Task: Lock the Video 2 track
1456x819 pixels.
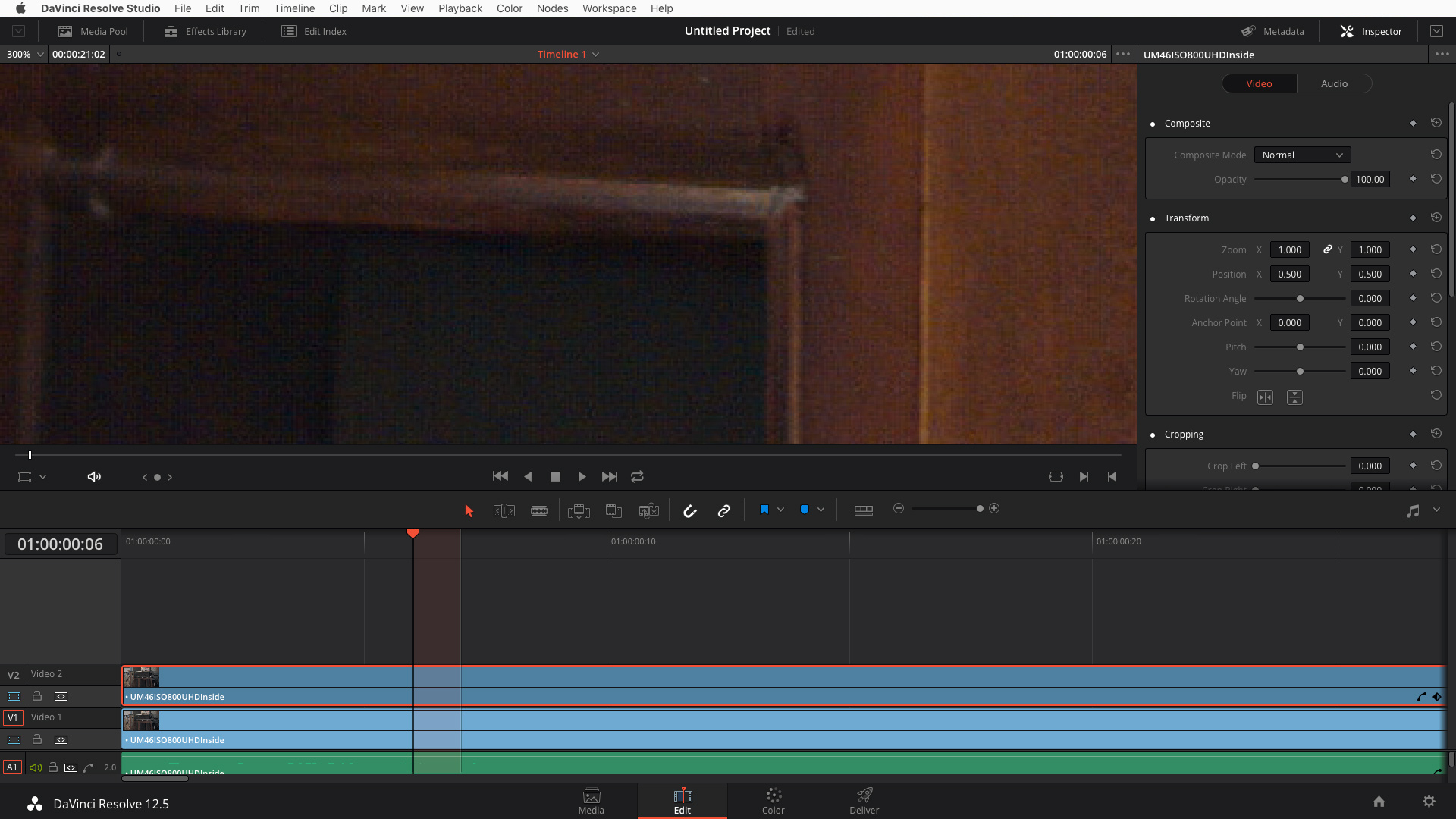Action: click(36, 695)
